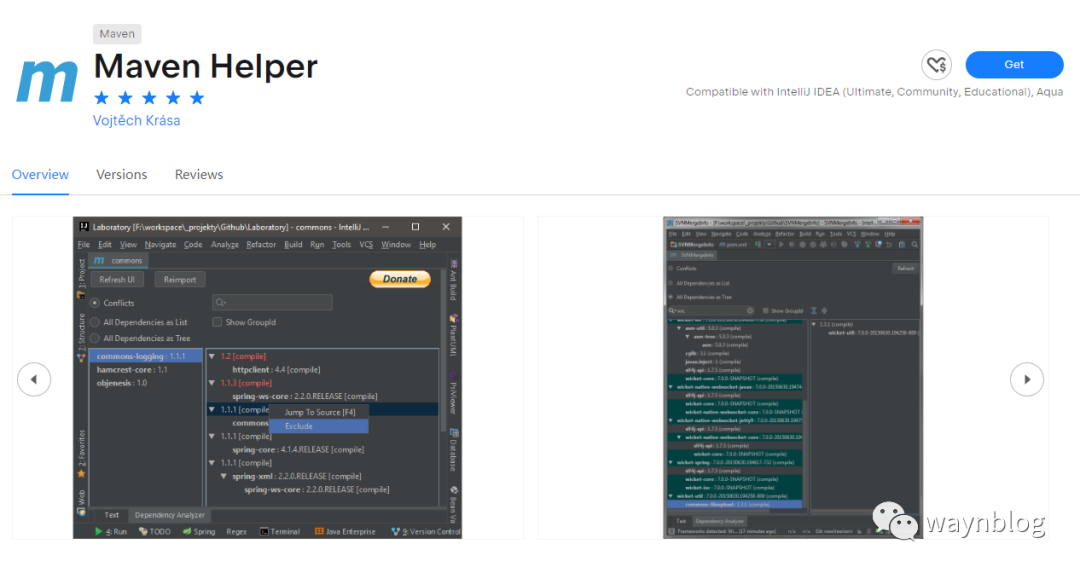Click the heart wishlist icon beside Get
1080x573 pixels.
coord(936,65)
